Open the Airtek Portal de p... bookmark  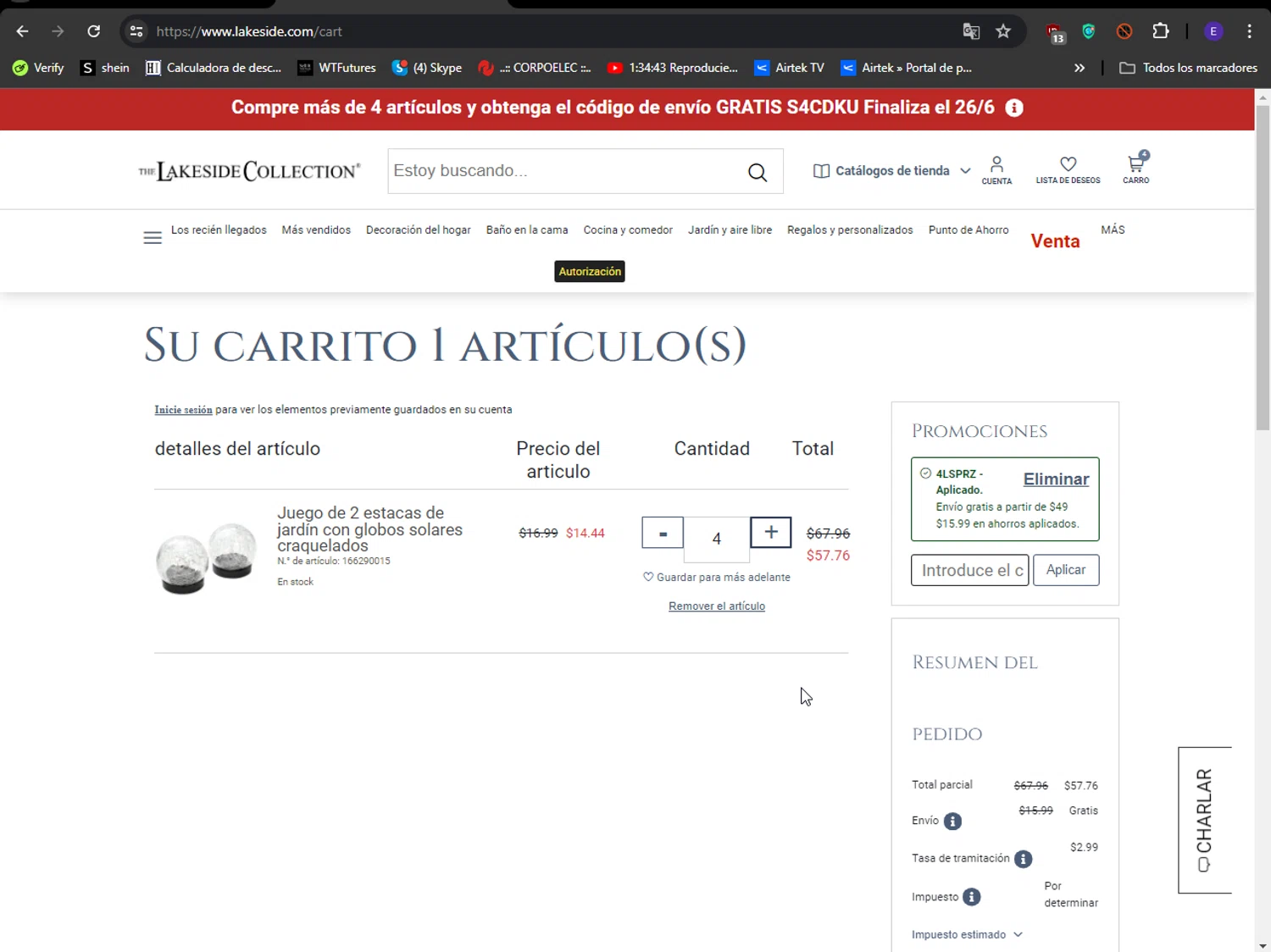[907, 68]
